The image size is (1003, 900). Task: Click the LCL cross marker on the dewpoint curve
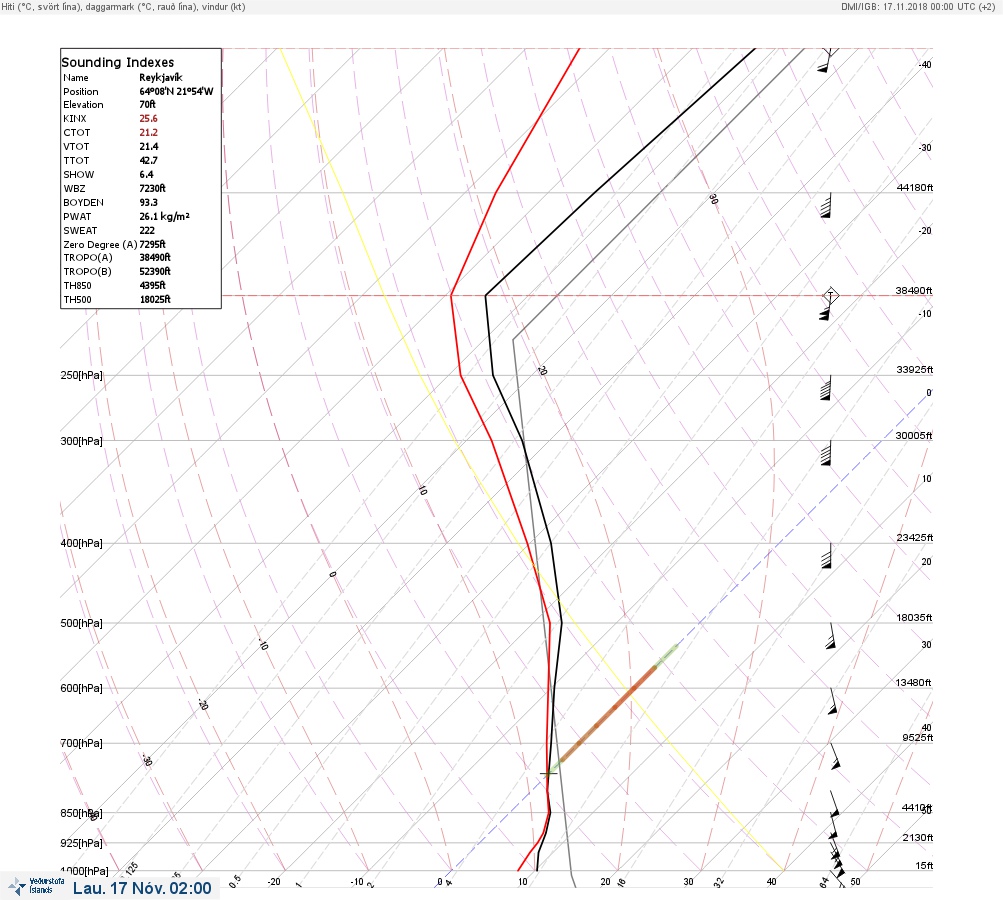pos(549,773)
